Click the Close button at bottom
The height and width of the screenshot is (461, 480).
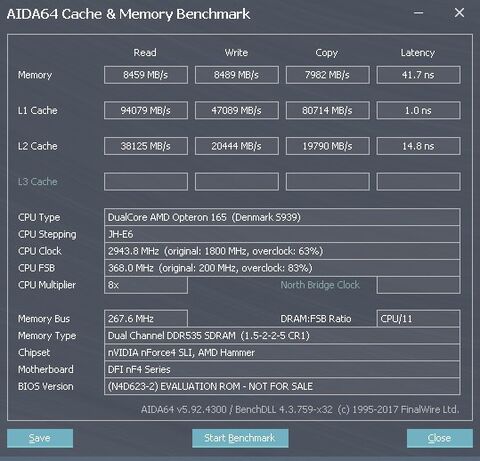pos(440,438)
